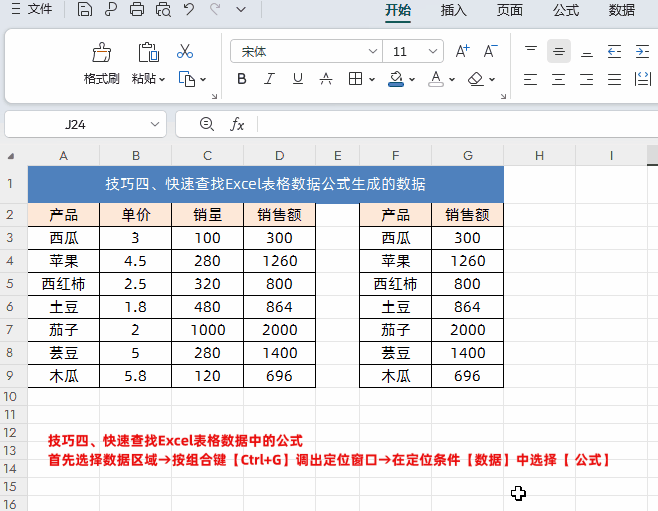Click the Save As icon beside Save
This screenshot has height=511, width=658.
coord(111,9)
